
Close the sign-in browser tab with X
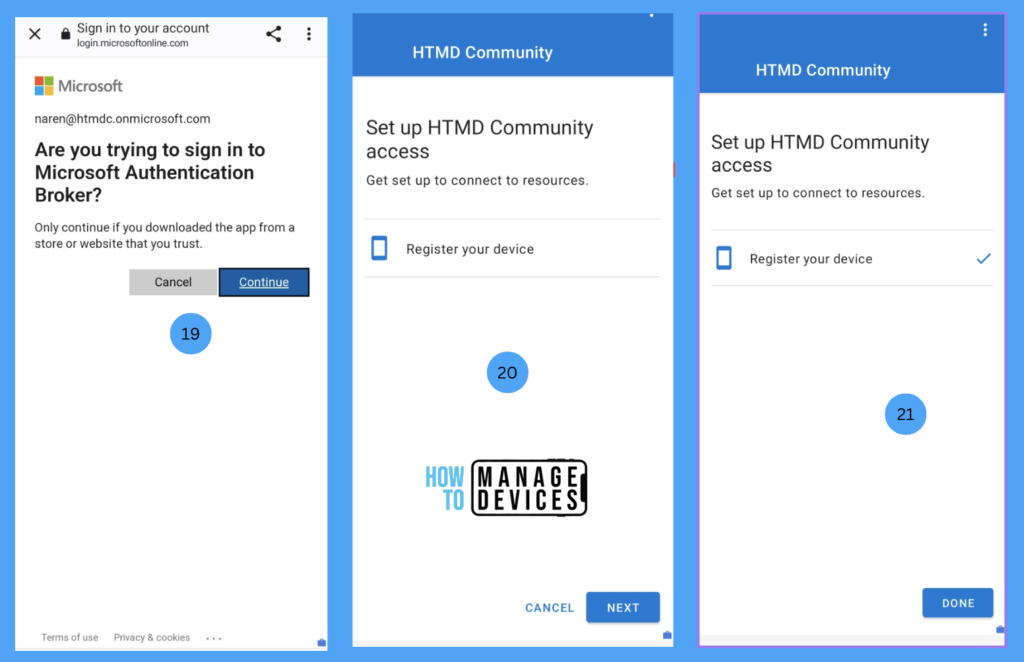point(35,34)
